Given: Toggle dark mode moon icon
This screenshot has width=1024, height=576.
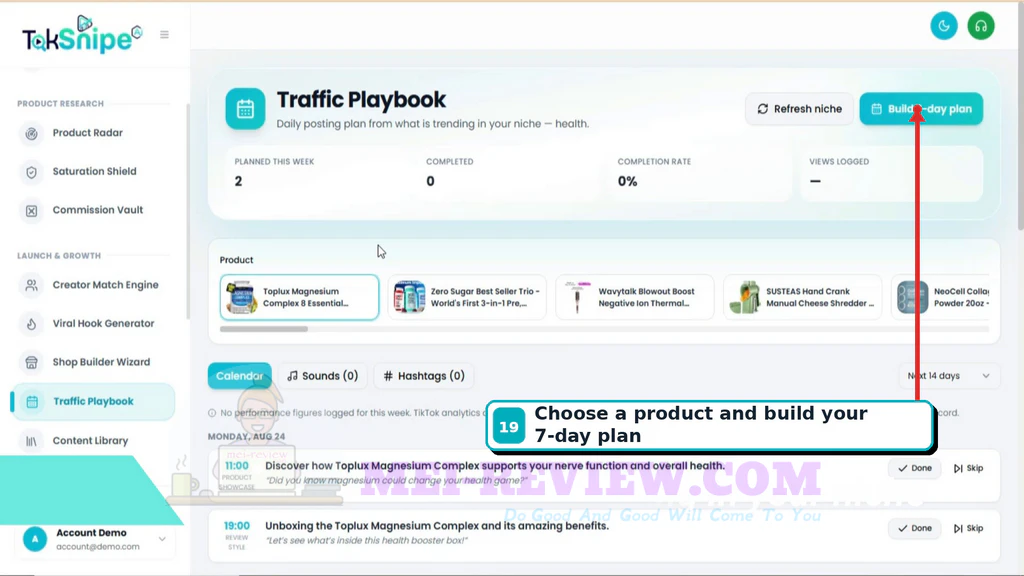Looking at the screenshot, I should (944, 26).
